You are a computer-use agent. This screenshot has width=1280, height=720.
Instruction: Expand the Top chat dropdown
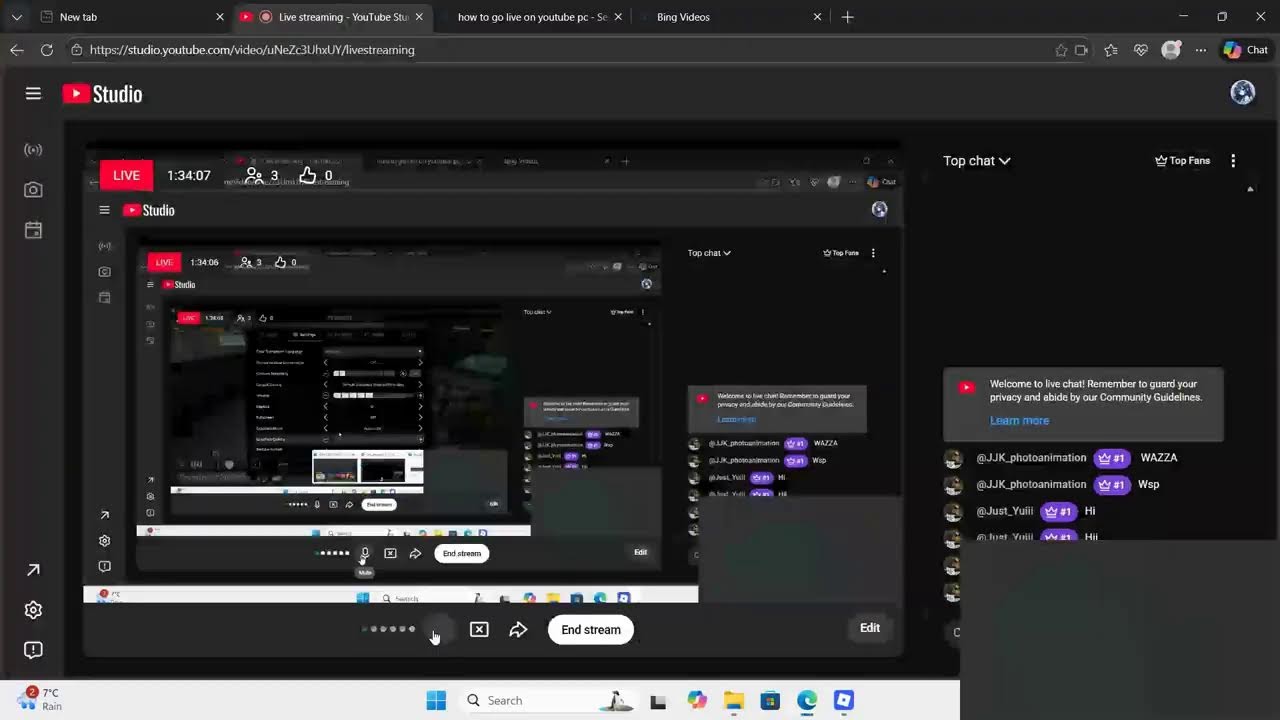tap(977, 160)
